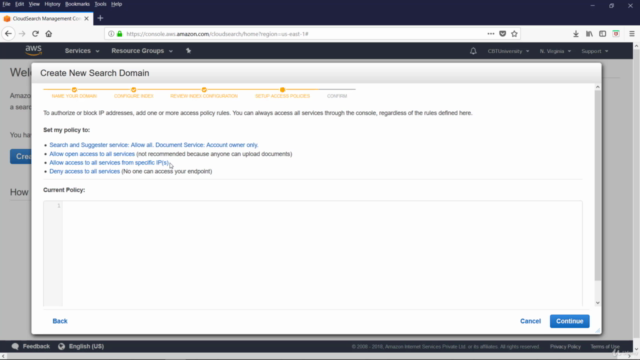Select the Name Your Domain wizard step

[x=74, y=93]
